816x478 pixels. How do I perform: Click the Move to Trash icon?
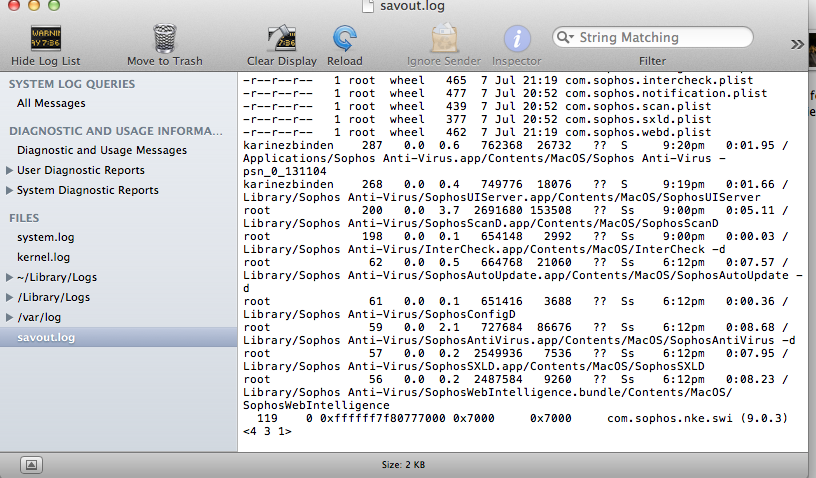tap(164, 38)
